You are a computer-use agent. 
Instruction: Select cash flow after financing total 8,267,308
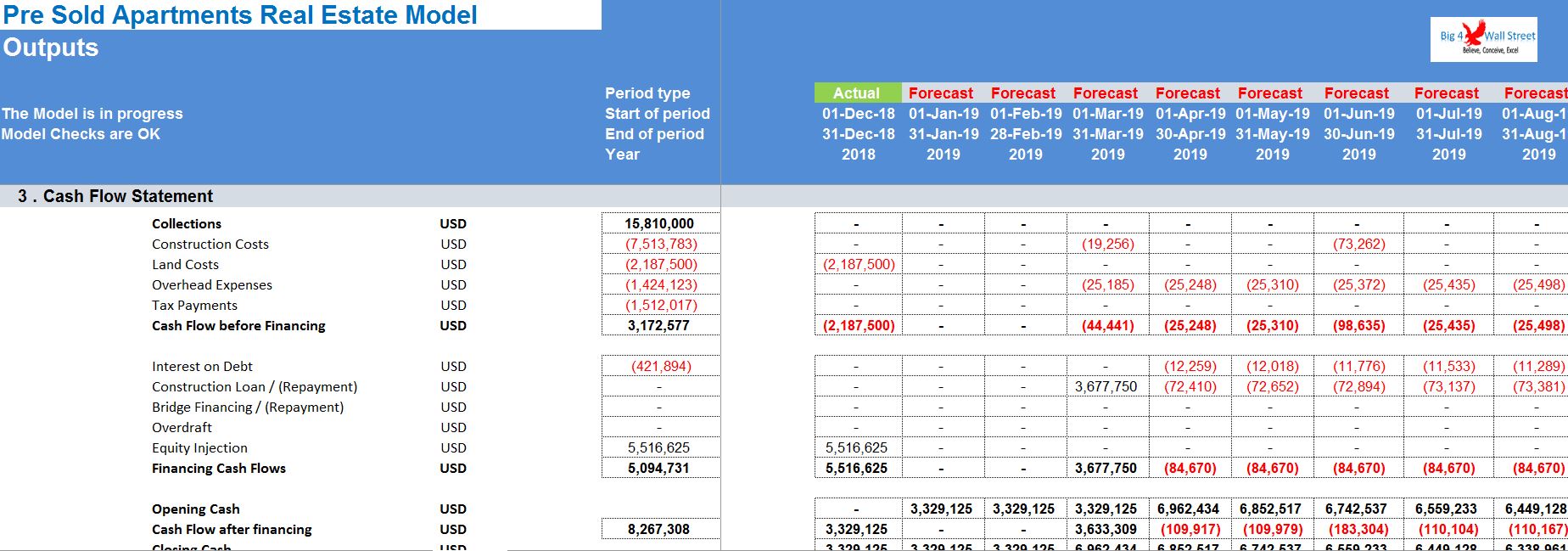click(x=660, y=529)
